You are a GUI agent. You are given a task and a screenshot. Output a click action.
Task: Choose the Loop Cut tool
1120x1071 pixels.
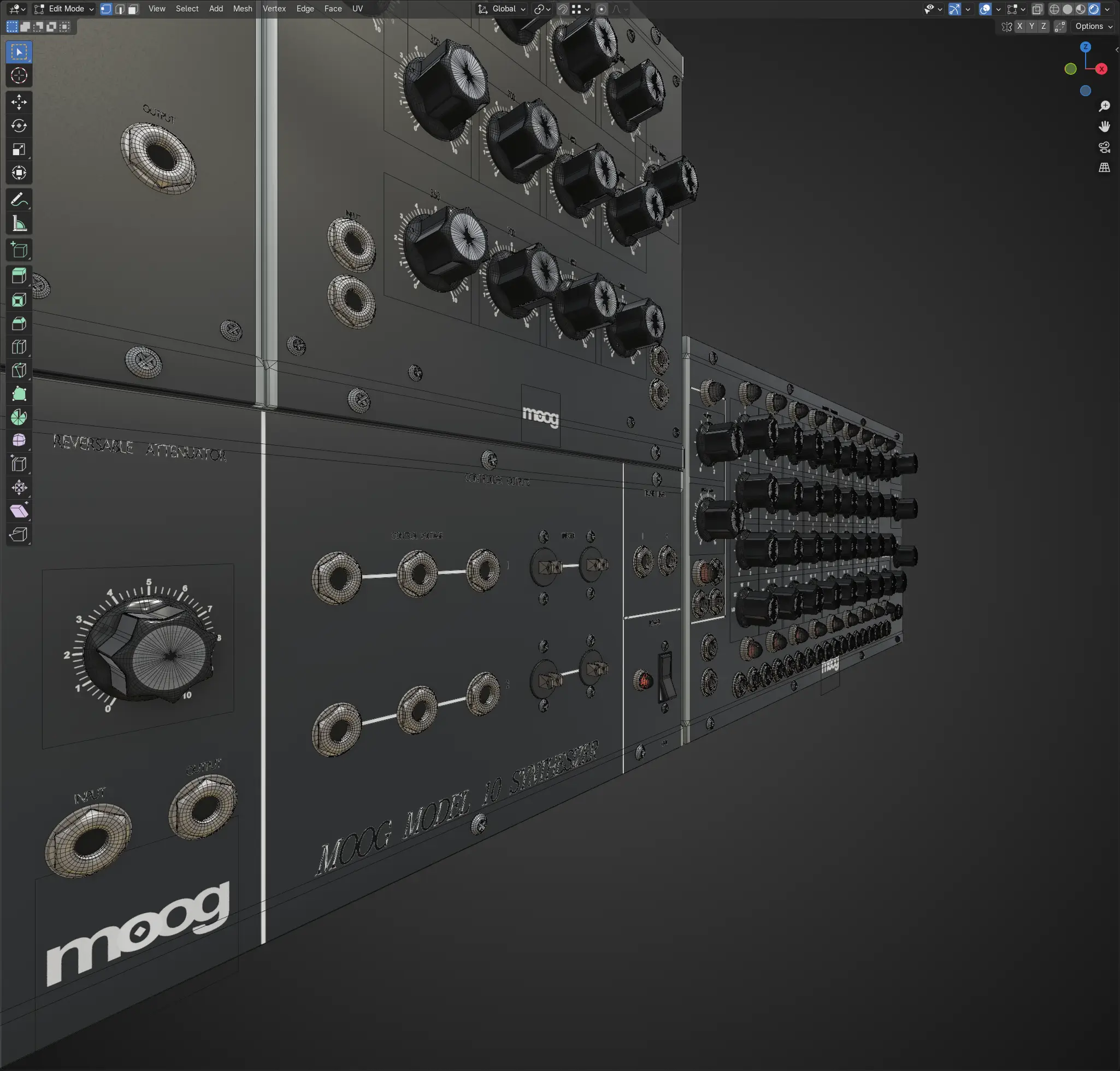19,347
